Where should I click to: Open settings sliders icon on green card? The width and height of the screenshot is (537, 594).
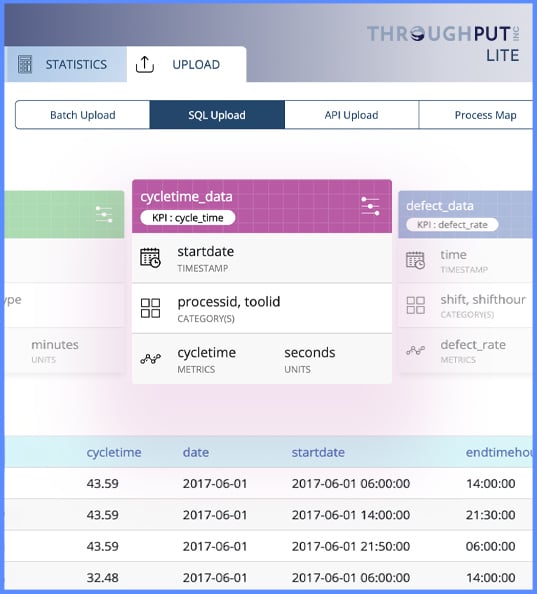[x=104, y=214]
